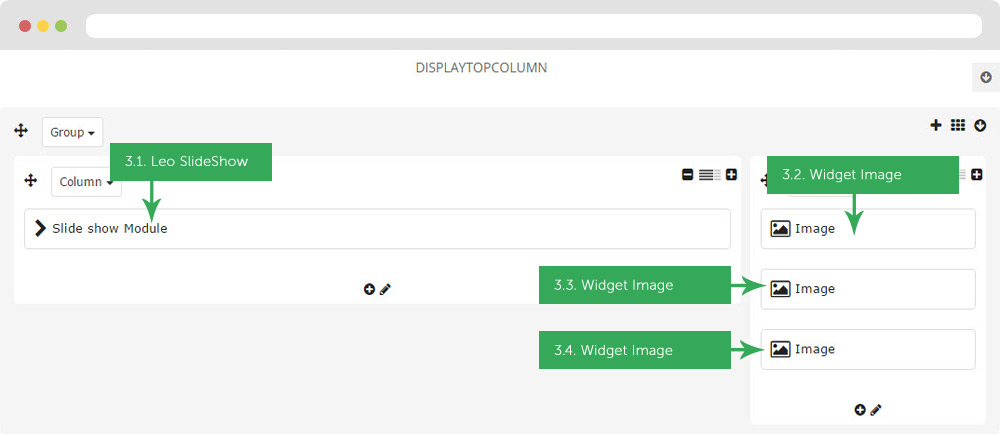Click the group grid layout icon

[958, 125]
